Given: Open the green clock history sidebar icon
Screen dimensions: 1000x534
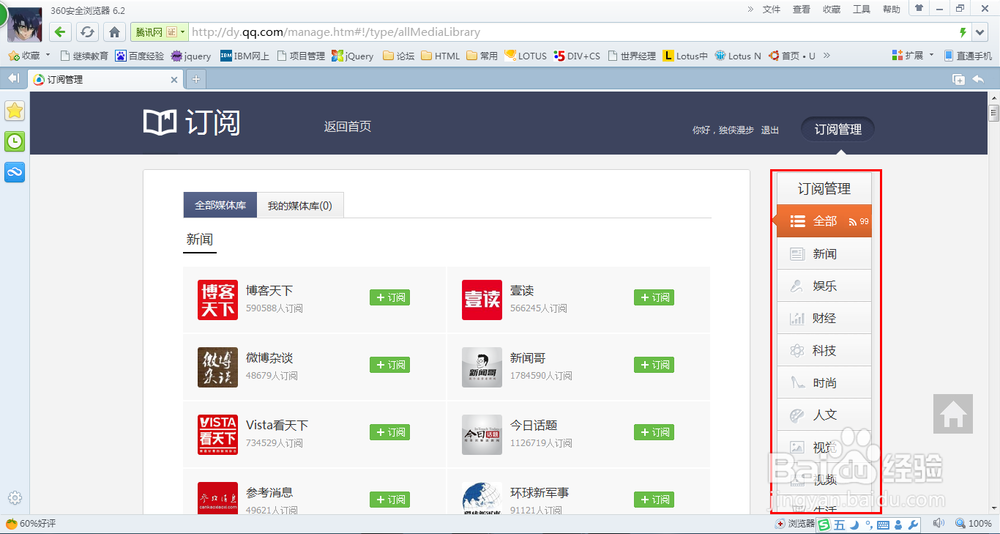Looking at the screenshot, I should 15,142.
